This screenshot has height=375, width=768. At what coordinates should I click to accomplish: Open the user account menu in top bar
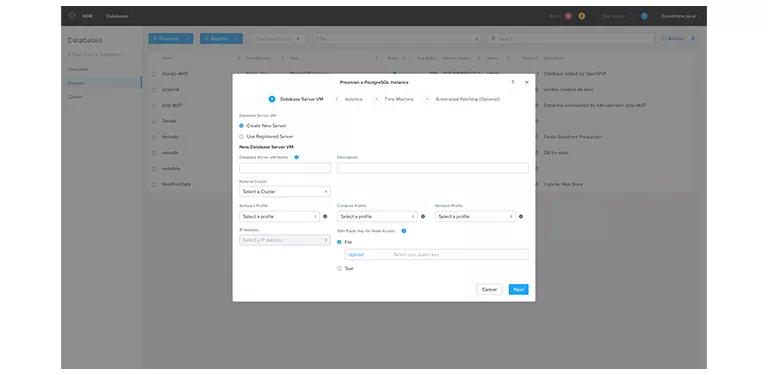click(680, 16)
